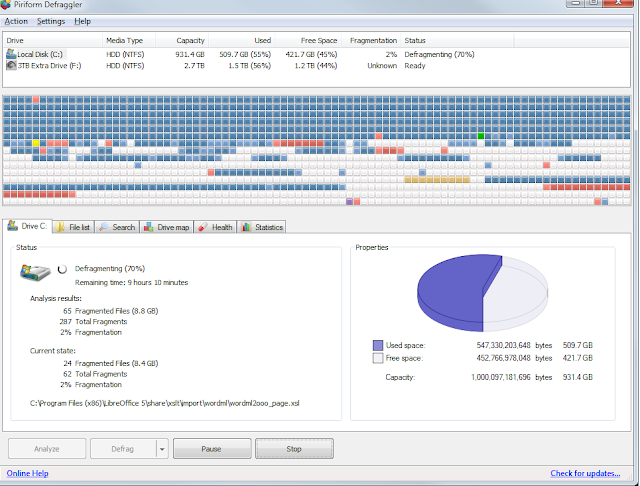Click the purple block in the drive map
This screenshot has height=486, width=640.
[x=349, y=201]
